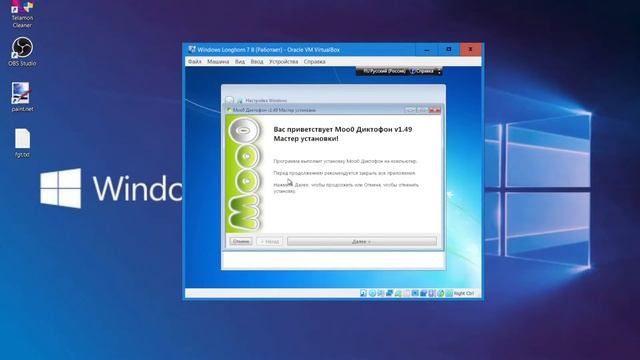Open the Справка menu in VirtualBox menu bar
This screenshot has width=640, height=360.
click(x=314, y=62)
